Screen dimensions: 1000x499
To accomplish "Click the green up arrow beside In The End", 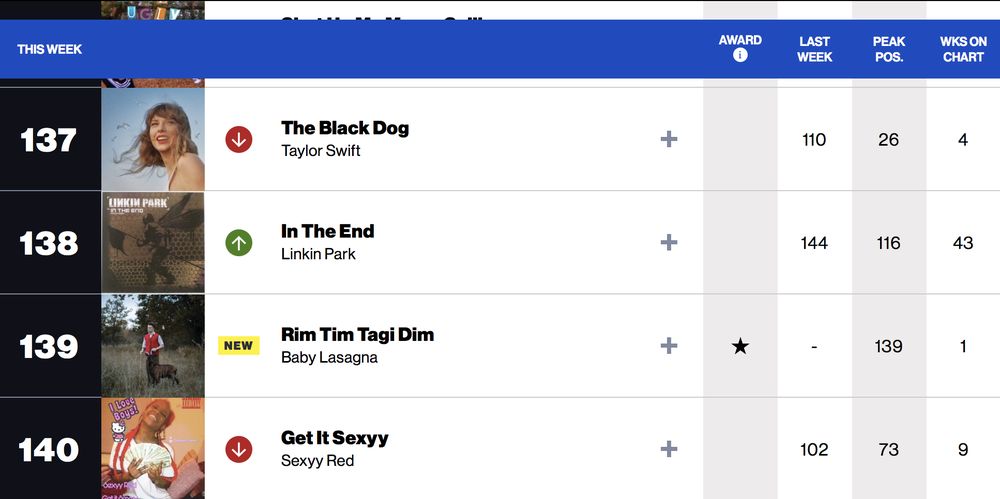I will (x=238, y=242).
